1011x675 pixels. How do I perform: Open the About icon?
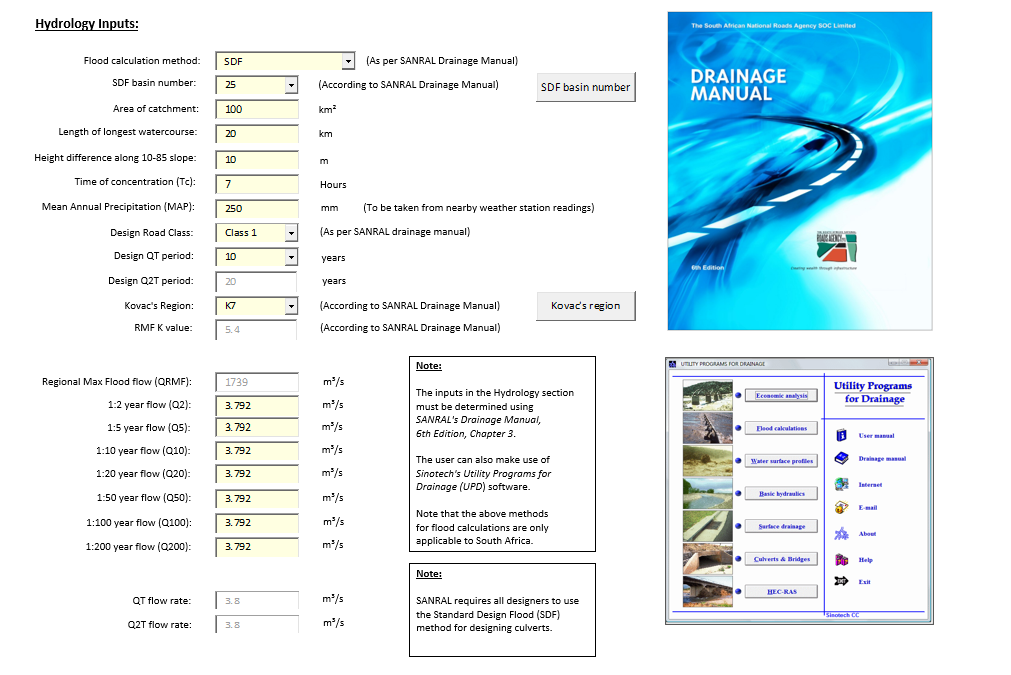841,534
